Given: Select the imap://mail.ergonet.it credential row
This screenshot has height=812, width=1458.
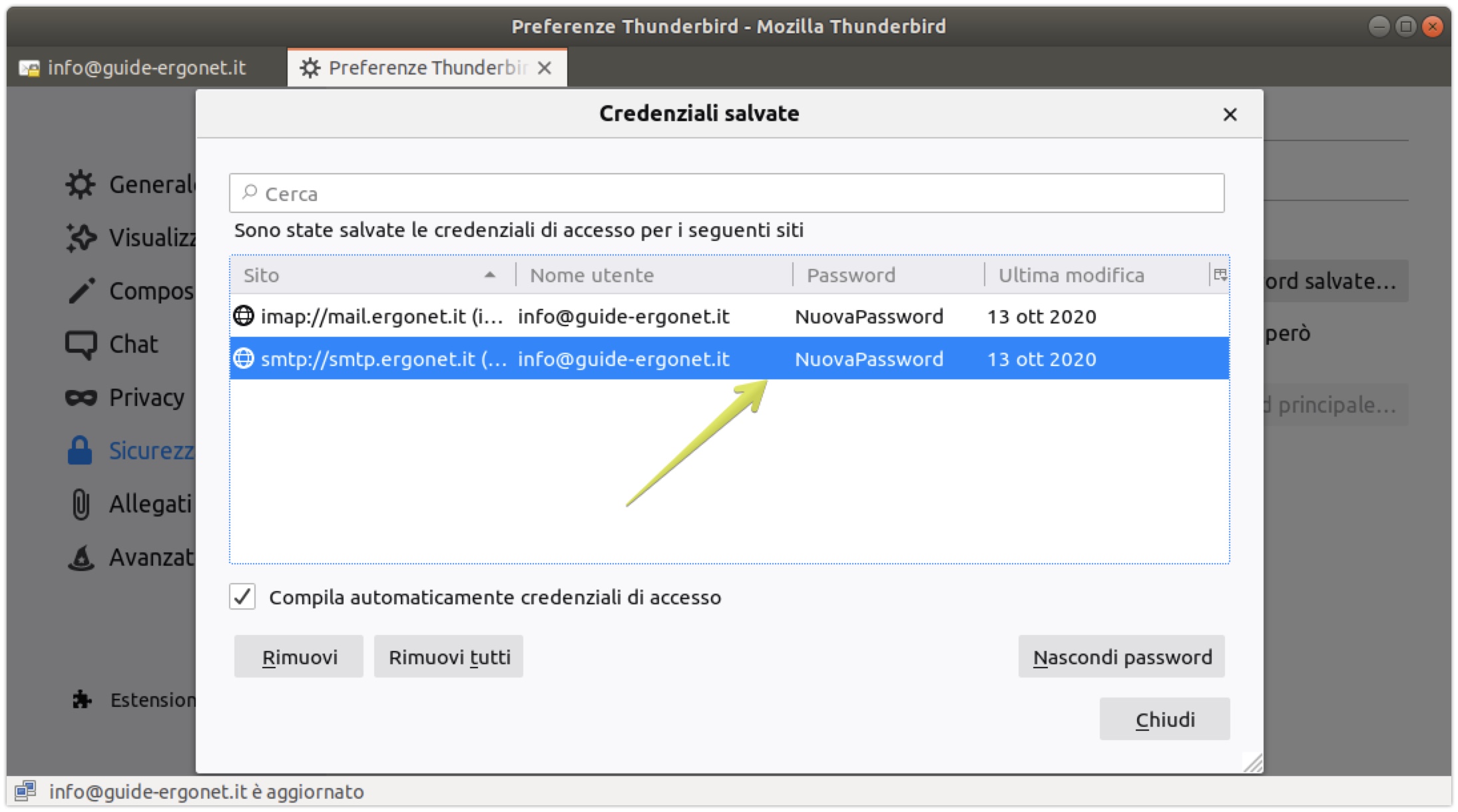Looking at the screenshot, I should [730, 316].
